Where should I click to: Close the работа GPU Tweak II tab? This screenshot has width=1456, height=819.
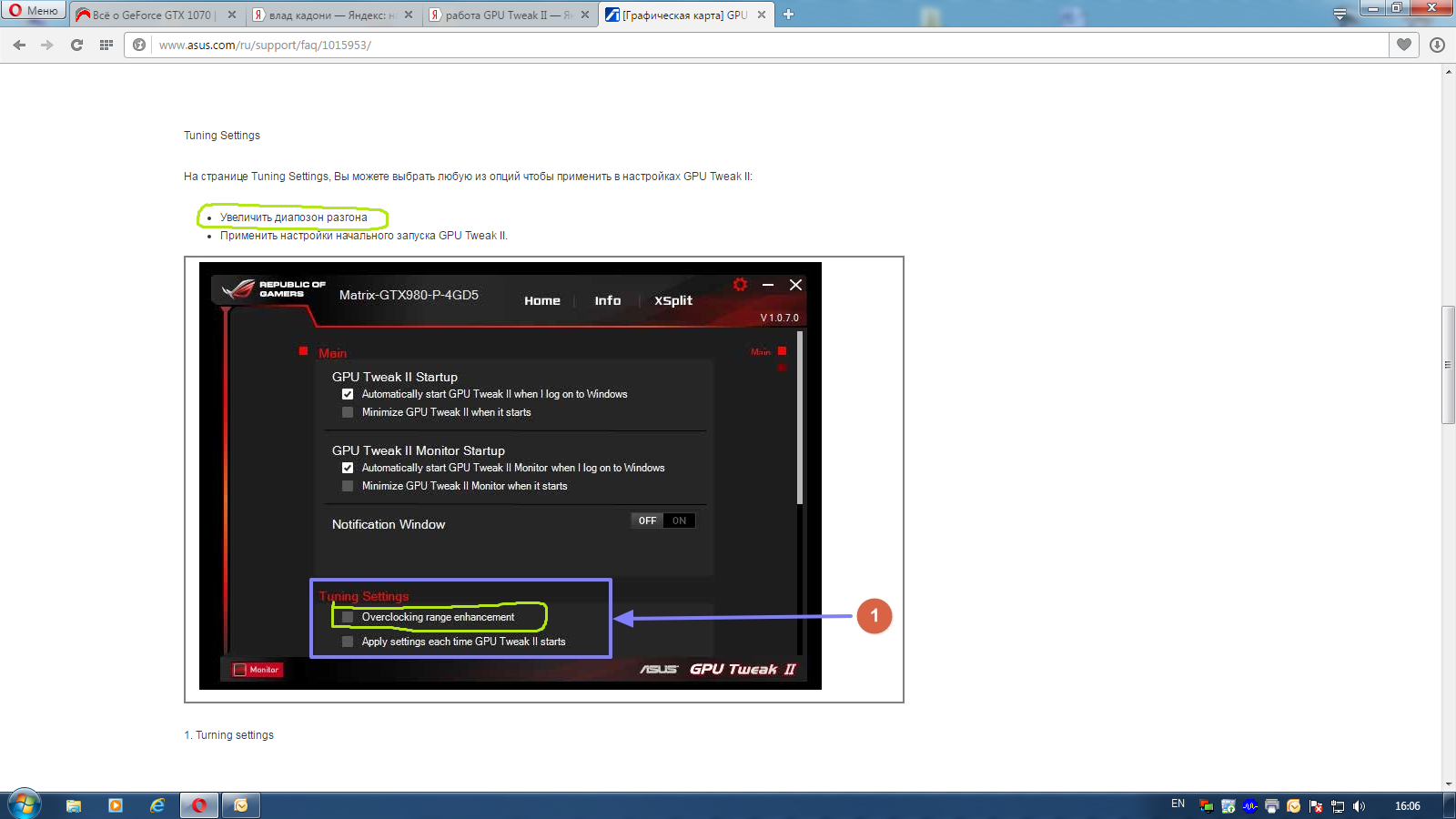[x=584, y=15]
